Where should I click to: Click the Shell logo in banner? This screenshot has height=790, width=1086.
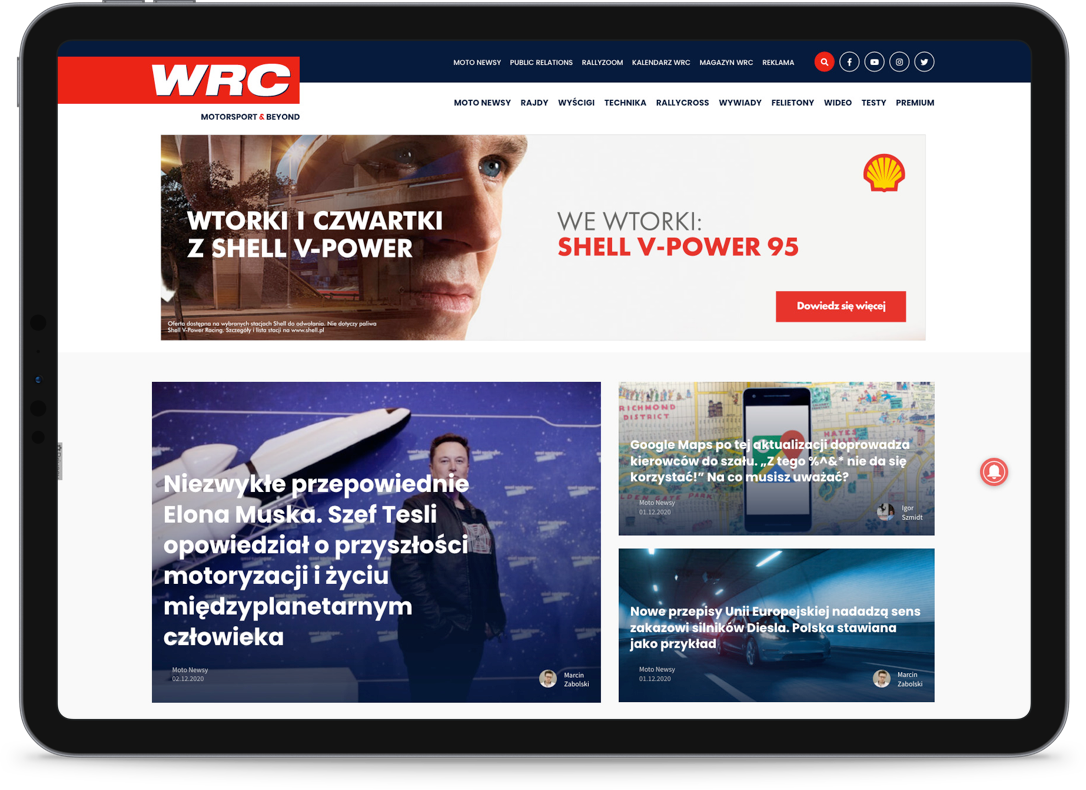tap(884, 173)
